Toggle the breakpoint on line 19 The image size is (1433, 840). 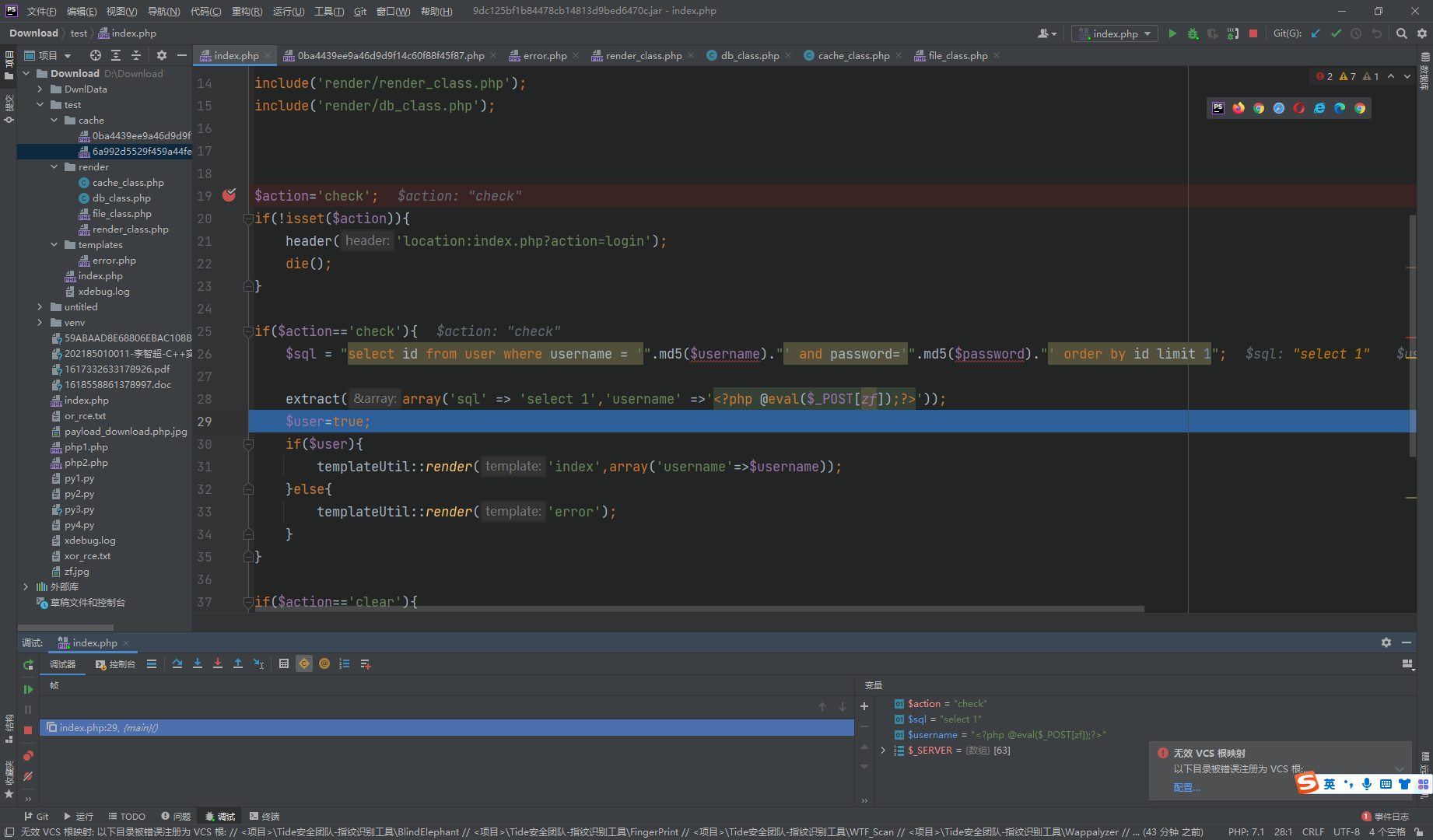pos(229,195)
